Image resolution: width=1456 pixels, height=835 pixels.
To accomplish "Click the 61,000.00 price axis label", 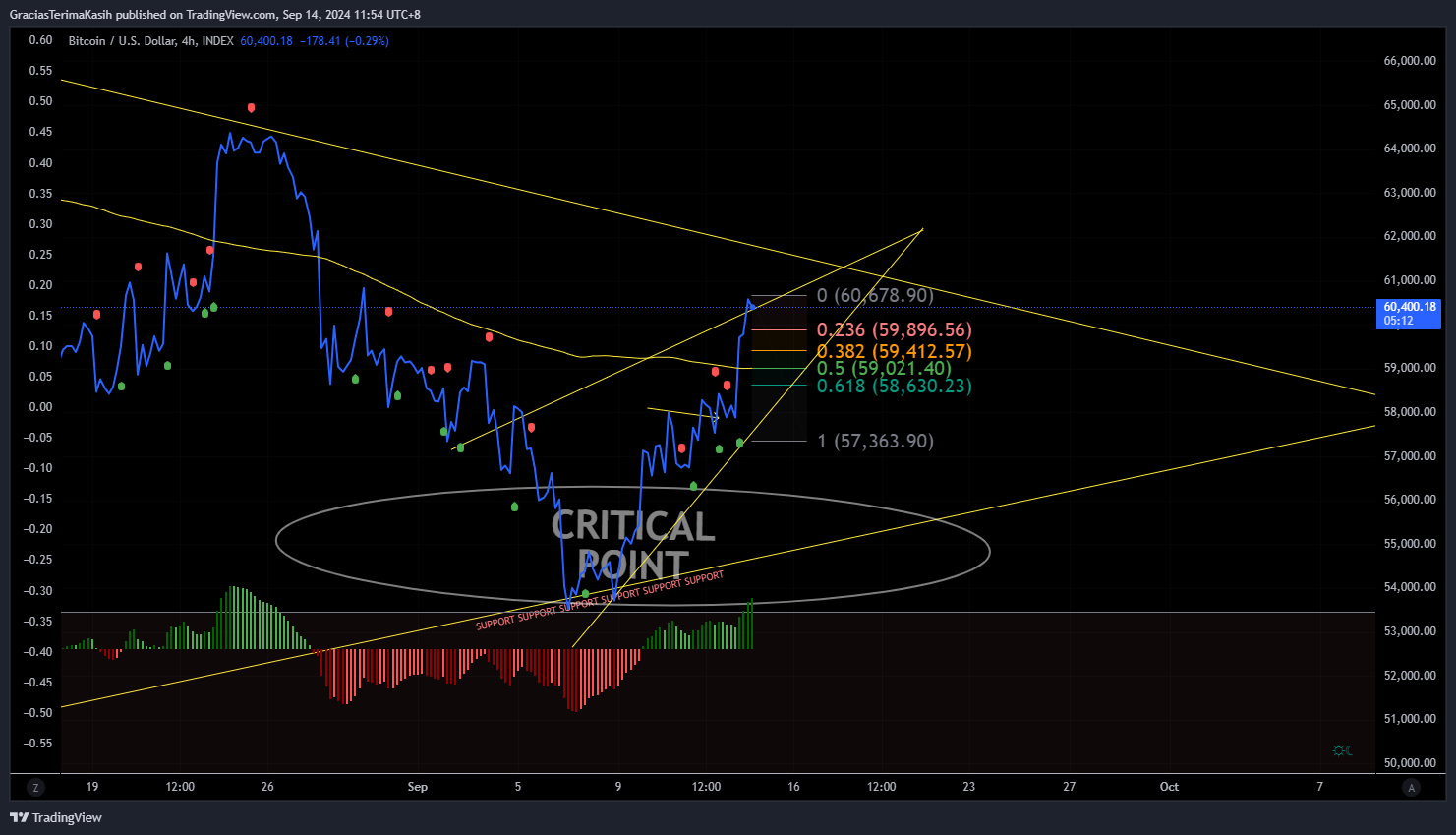I will click(x=1410, y=280).
